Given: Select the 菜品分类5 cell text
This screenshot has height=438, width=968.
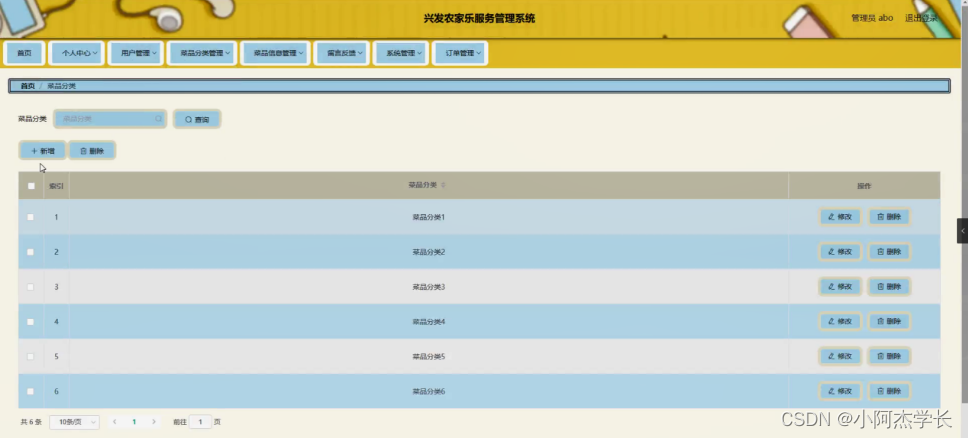Looking at the screenshot, I should tap(428, 356).
